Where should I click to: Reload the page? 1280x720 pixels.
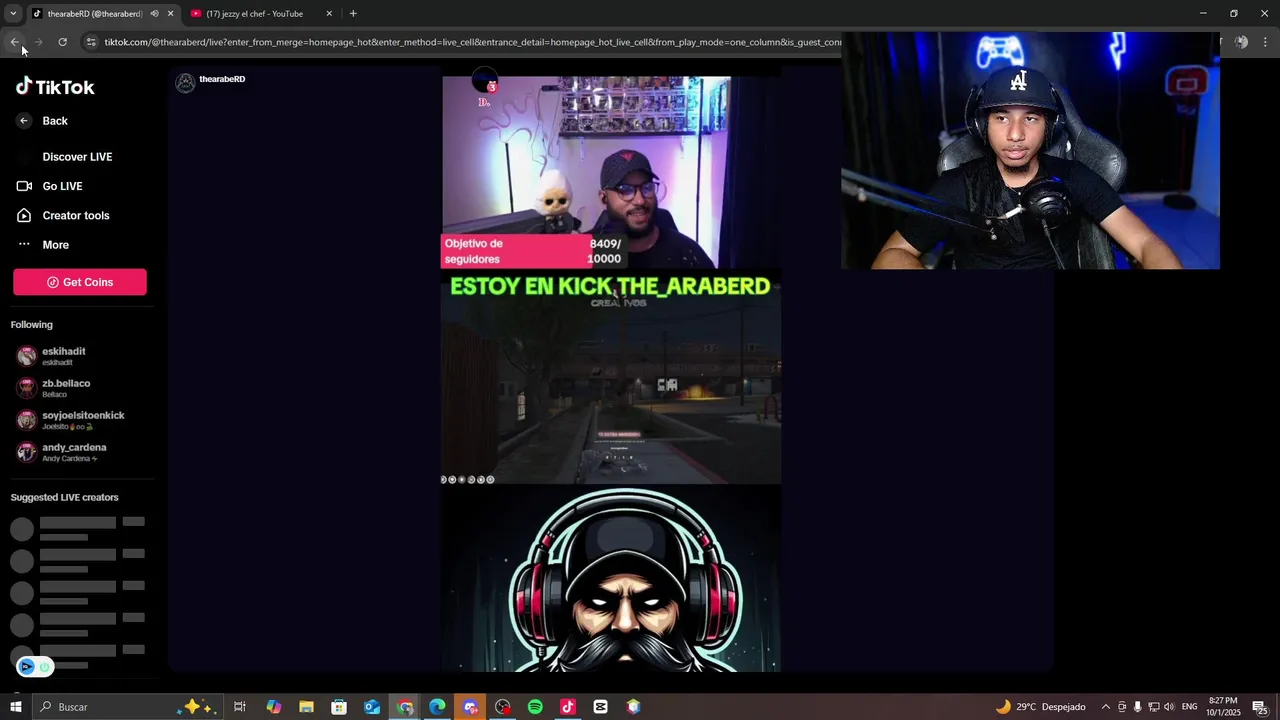pos(62,42)
